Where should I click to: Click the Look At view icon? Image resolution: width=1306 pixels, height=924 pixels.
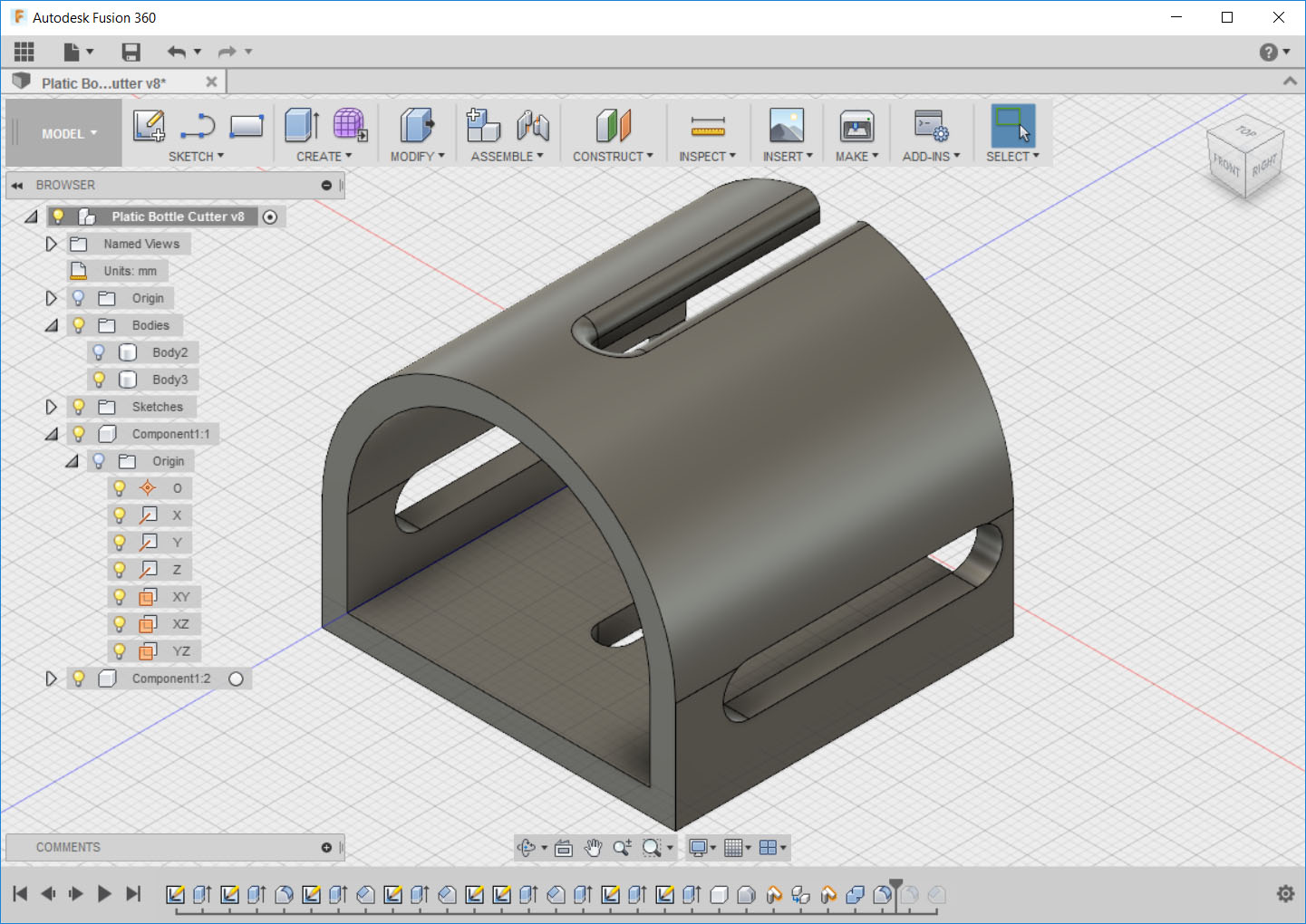pyautogui.click(x=564, y=847)
